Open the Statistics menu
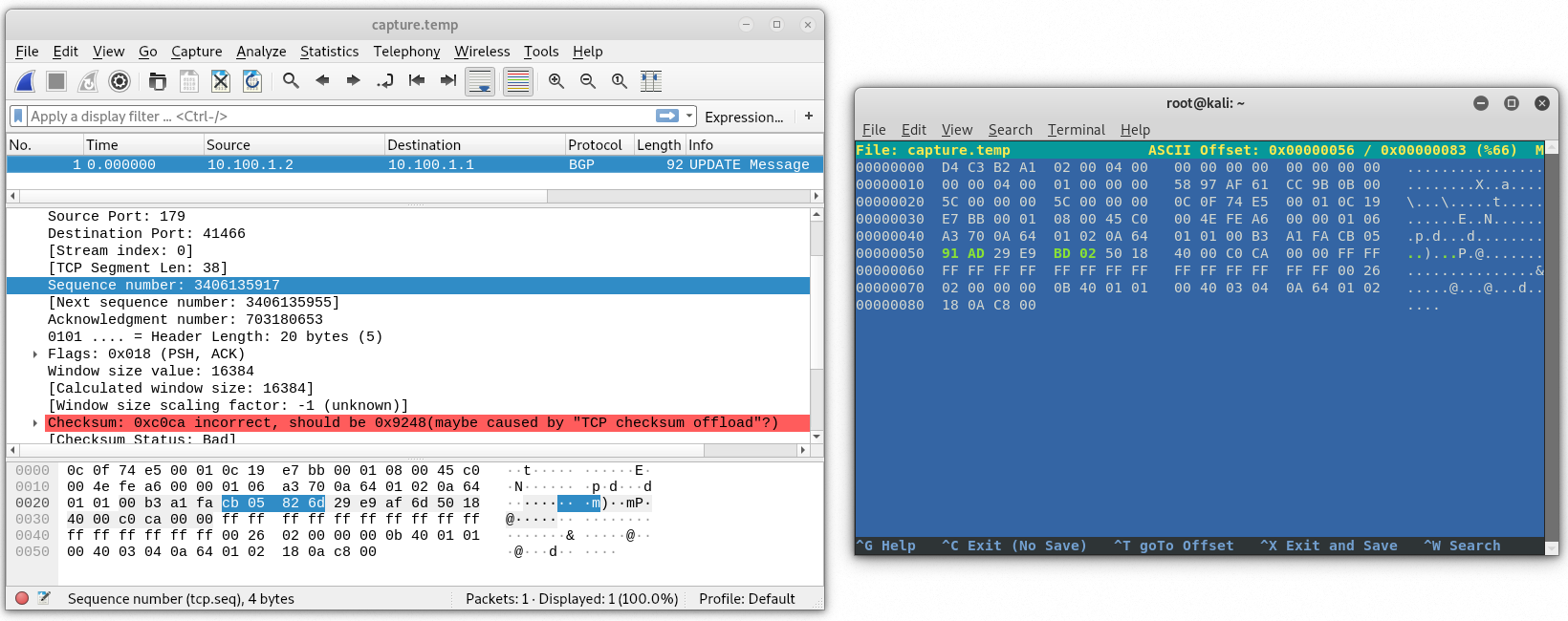 (329, 52)
